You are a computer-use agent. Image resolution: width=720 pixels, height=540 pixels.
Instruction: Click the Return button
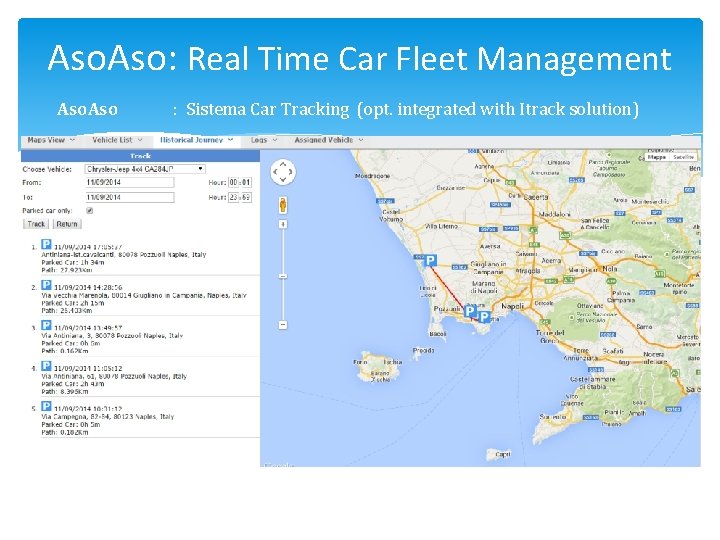67,224
